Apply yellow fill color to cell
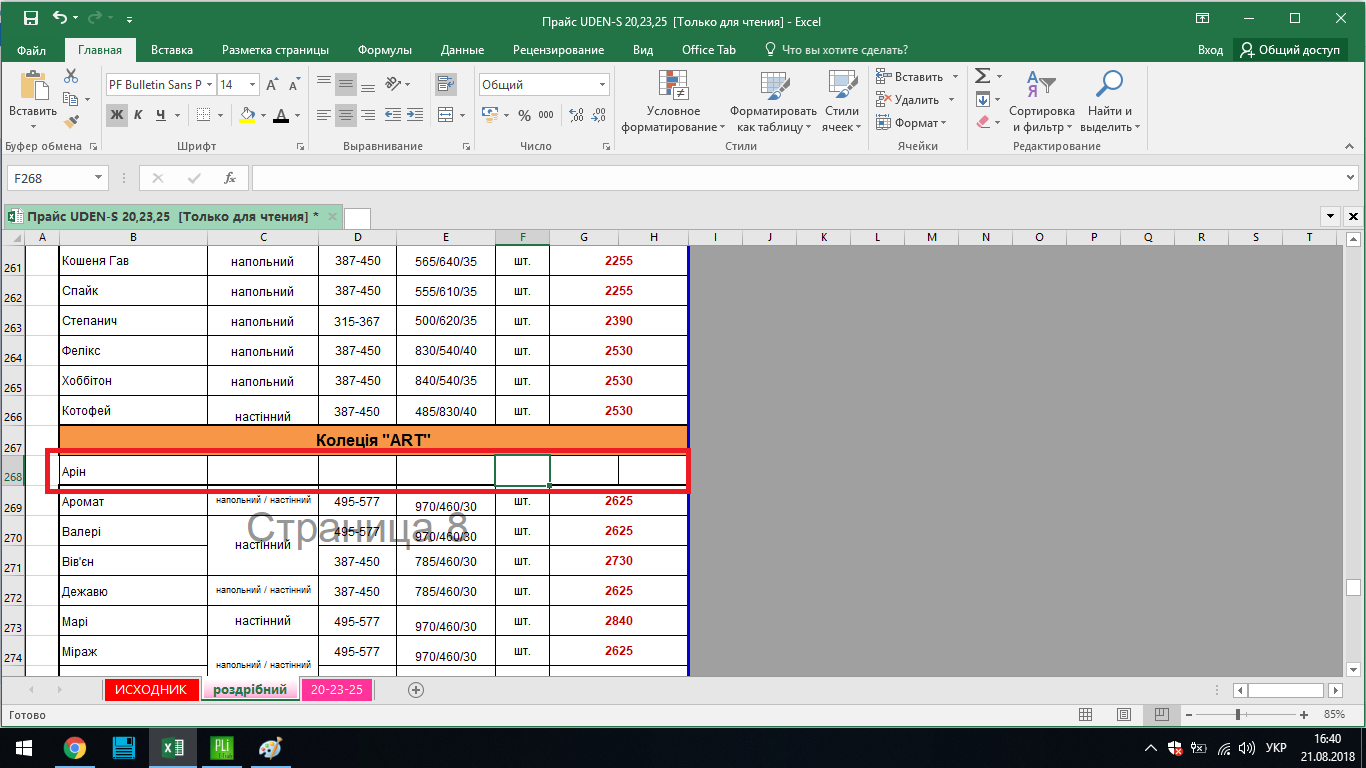Image resolution: width=1366 pixels, height=768 pixels. [247, 115]
